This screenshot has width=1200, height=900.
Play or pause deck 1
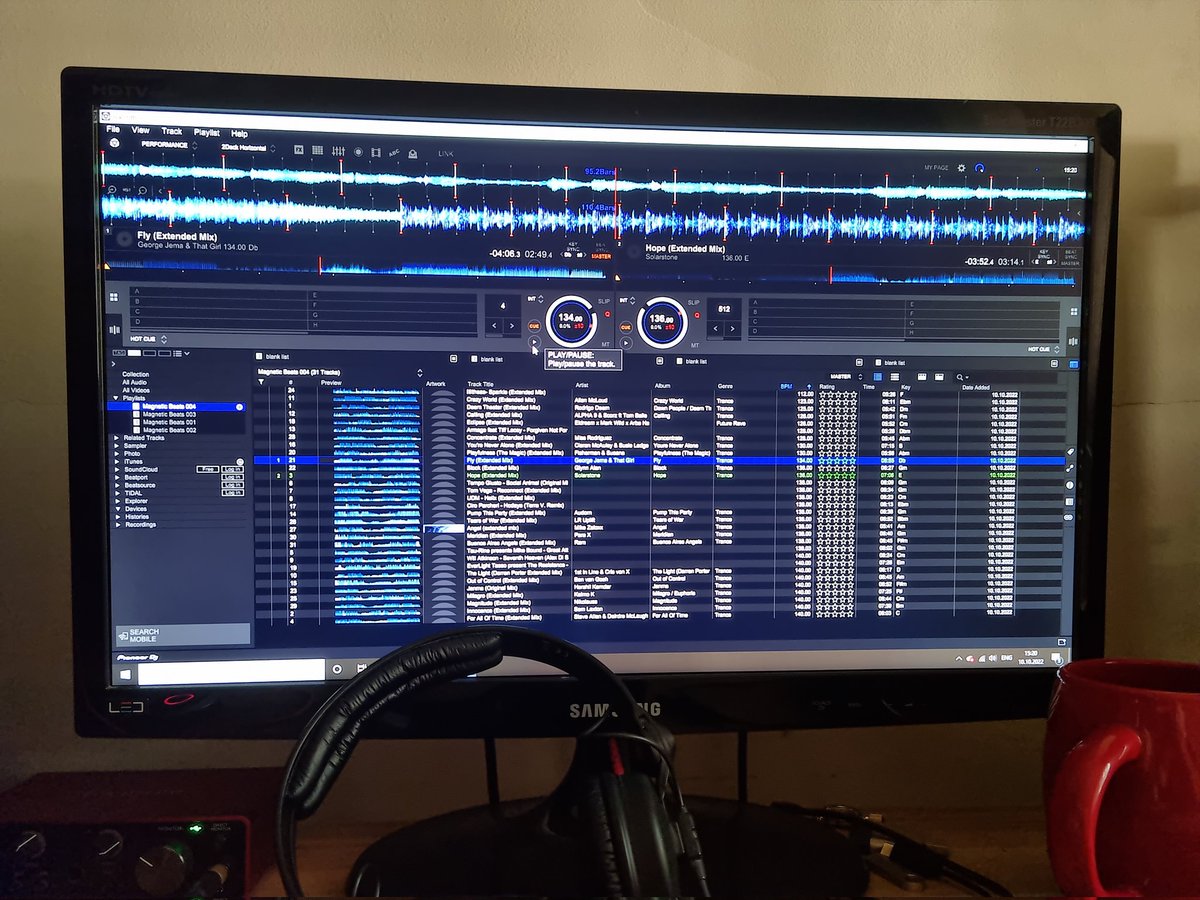click(535, 342)
